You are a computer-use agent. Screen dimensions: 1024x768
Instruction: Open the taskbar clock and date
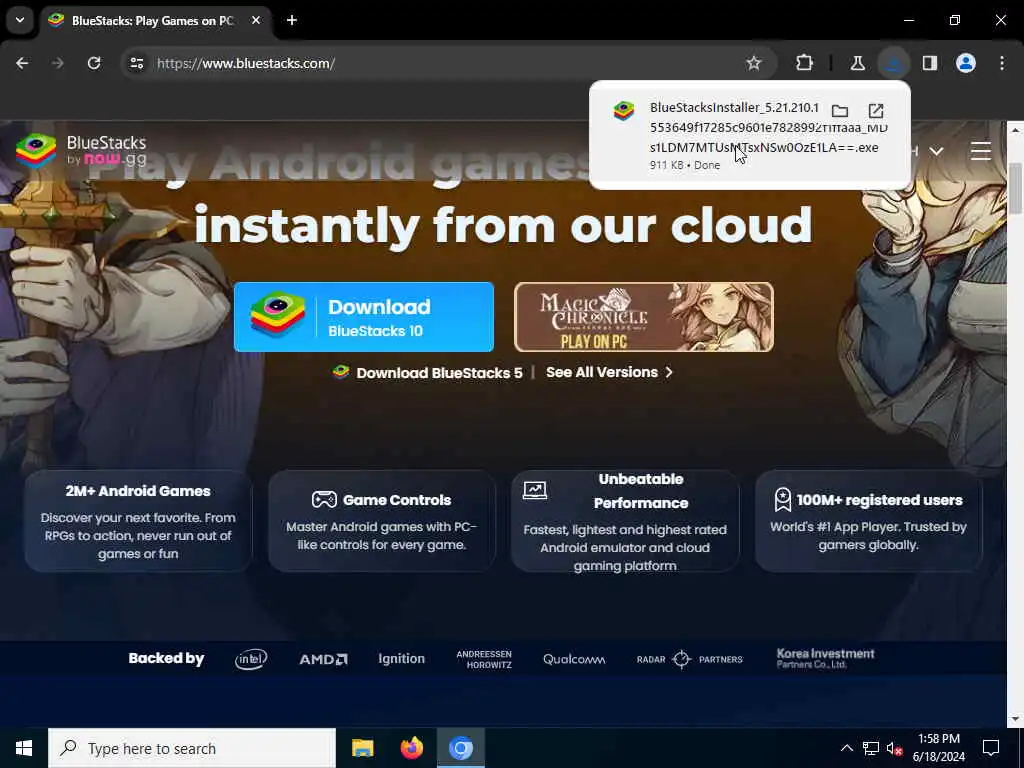coord(938,748)
